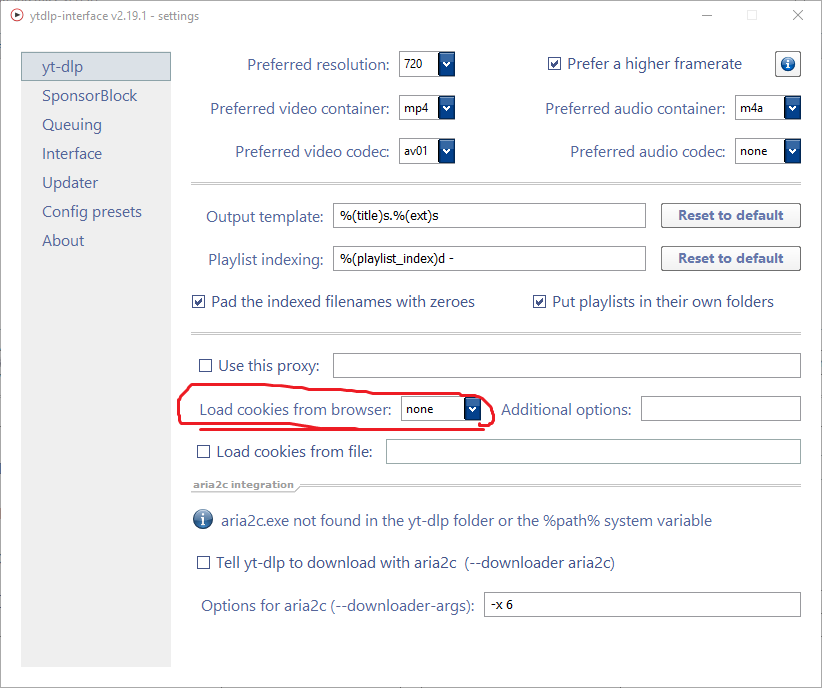
Task: Close the settings window
Action: [797, 15]
